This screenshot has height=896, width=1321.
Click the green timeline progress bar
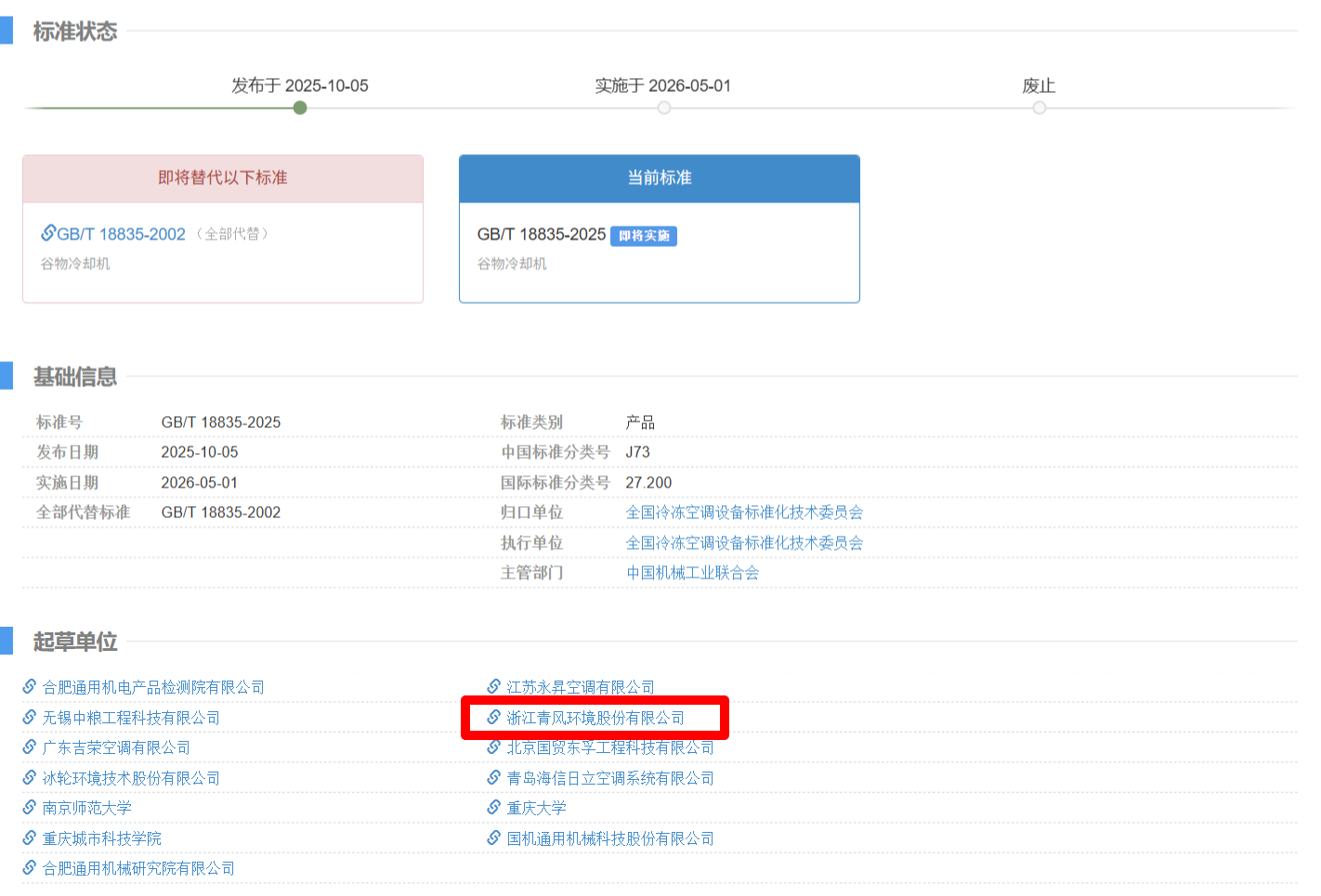(158, 108)
